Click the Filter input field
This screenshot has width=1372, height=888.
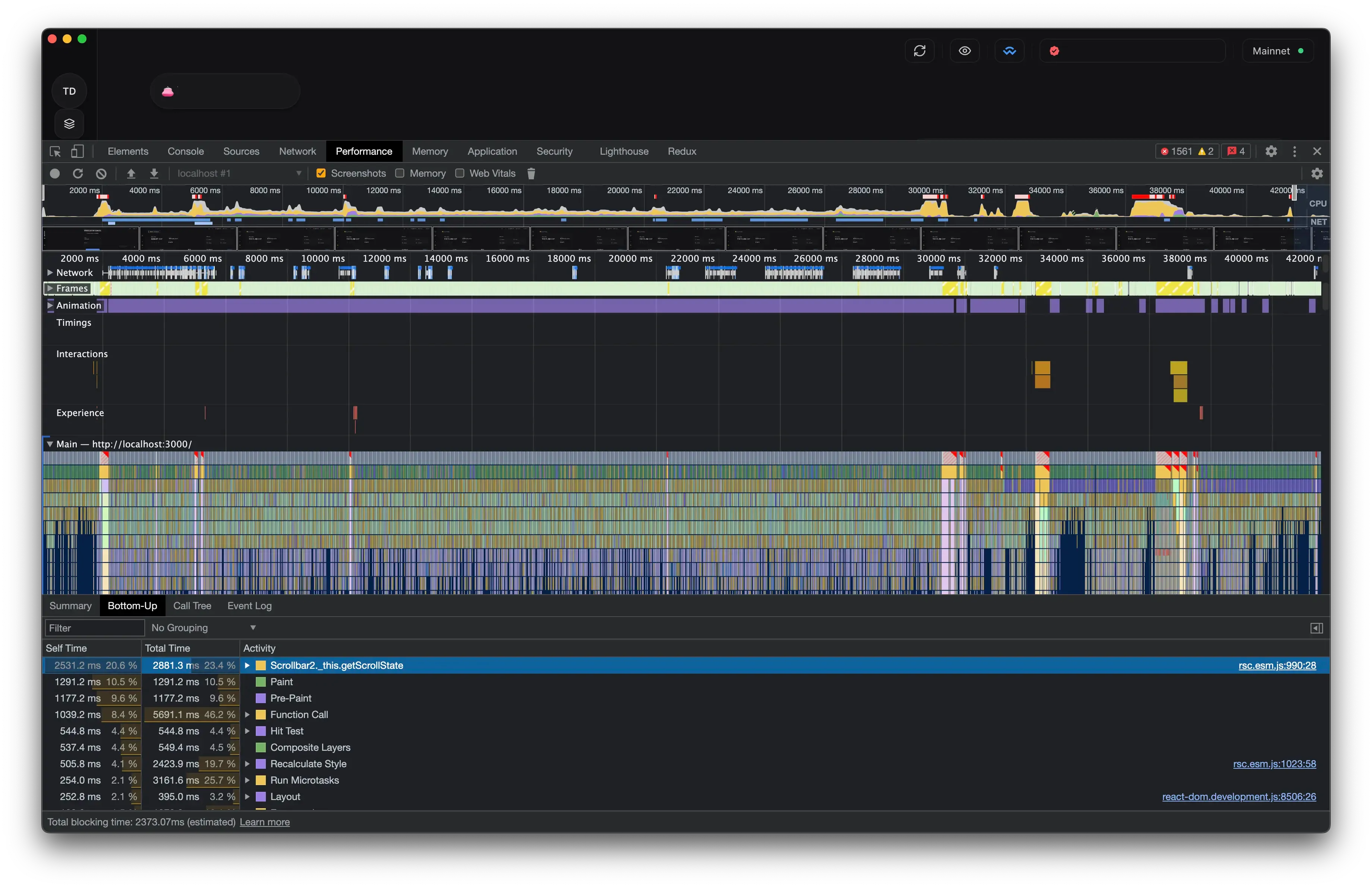(95, 628)
